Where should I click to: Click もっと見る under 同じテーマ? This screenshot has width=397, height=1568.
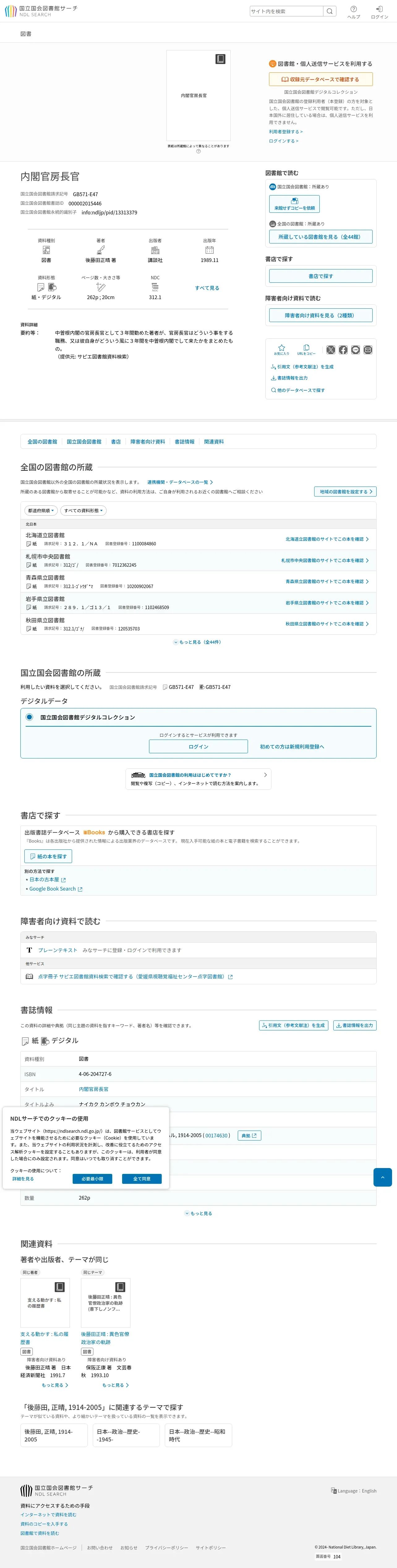click(116, 1385)
